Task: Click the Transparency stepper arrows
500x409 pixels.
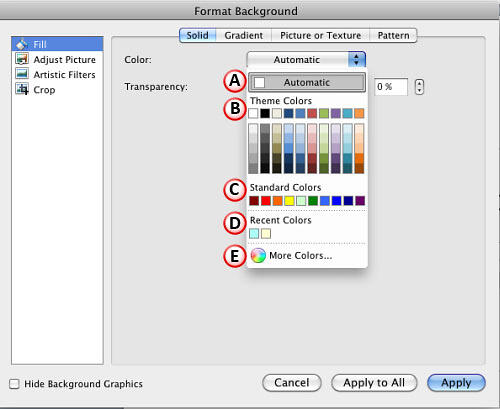Action: click(x=419, y=87)
